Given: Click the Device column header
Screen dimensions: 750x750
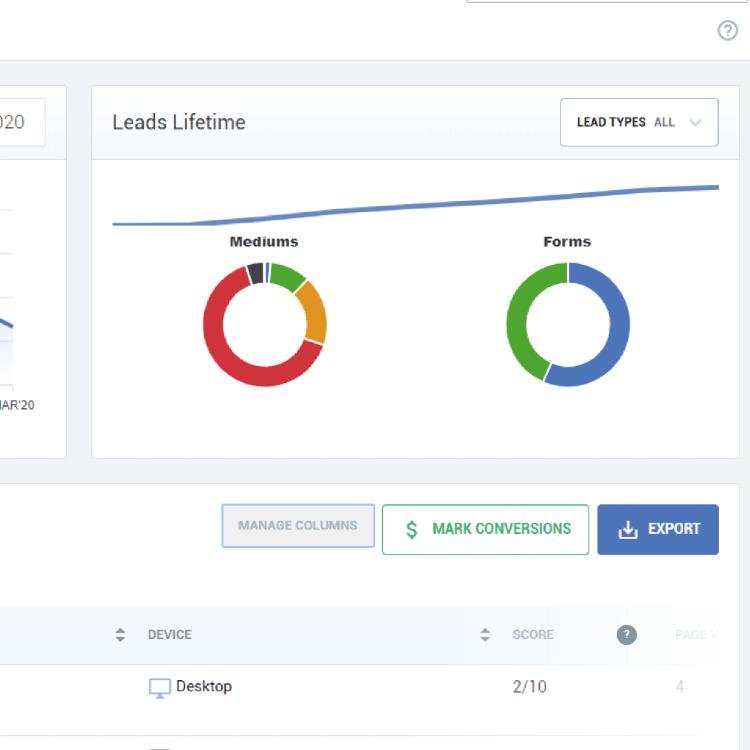Looking at the screenshot, I should click(170, 635).
